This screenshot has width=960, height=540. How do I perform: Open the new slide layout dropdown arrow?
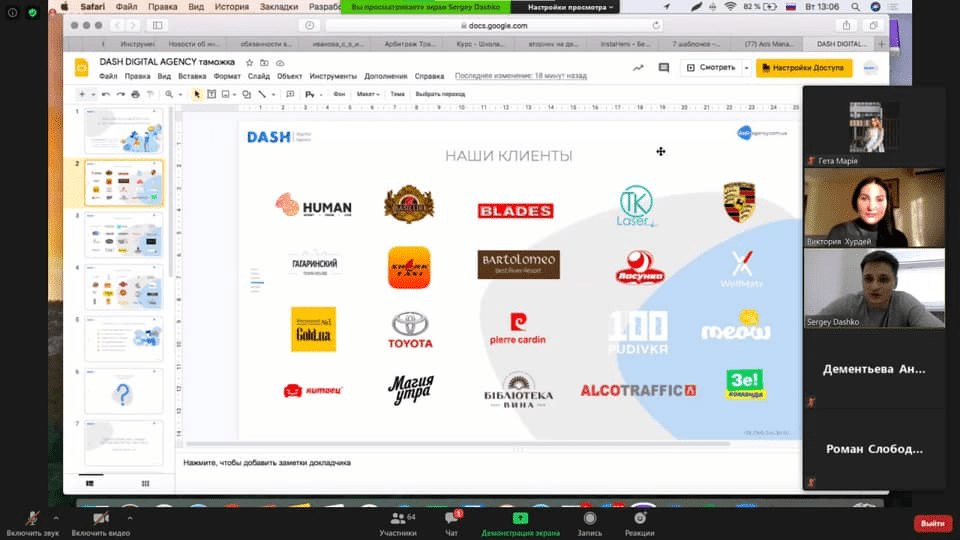click(93, 94)
